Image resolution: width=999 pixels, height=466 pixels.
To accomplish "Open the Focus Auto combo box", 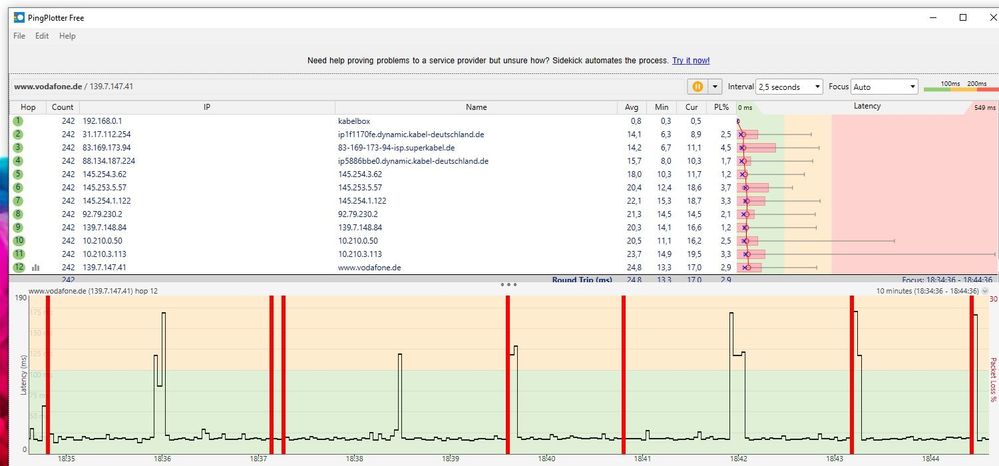I will click(x=884, y=87).
